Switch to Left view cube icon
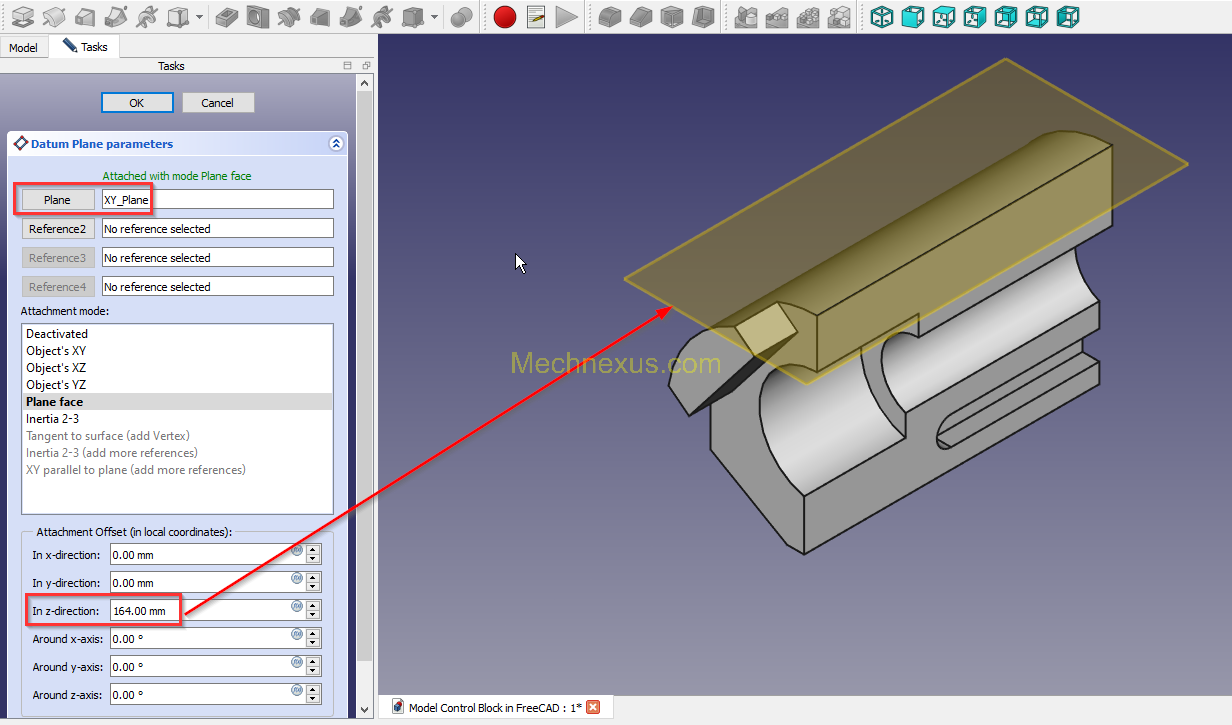The height and width of the screenshot is (725, 1232). pyautogui.click(x=1068, y=16)
